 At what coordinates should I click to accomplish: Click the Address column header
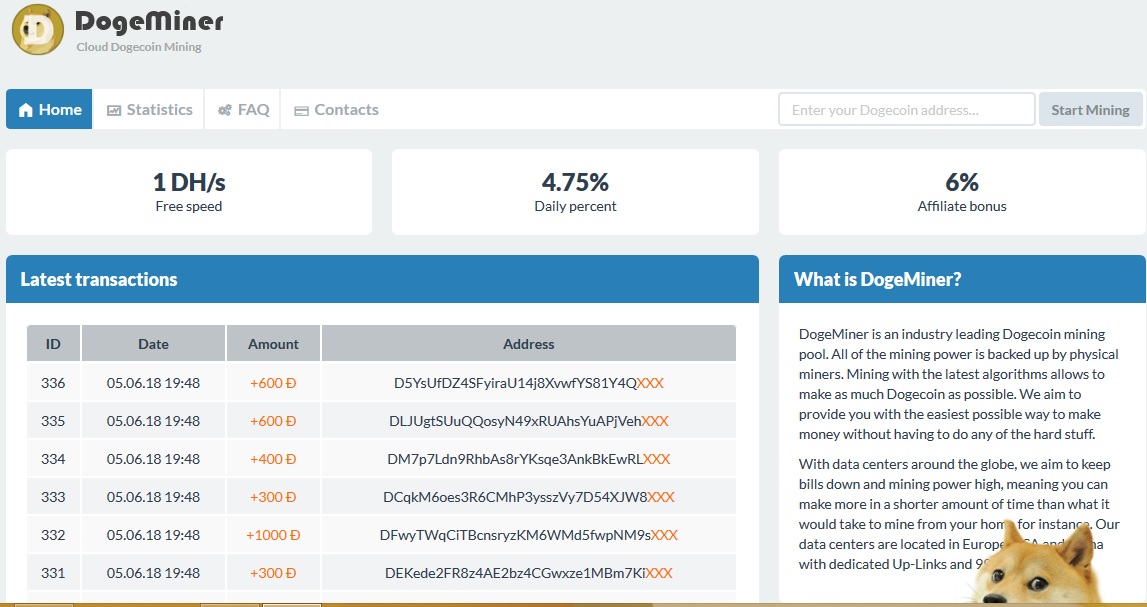click(x=528, y=344)
